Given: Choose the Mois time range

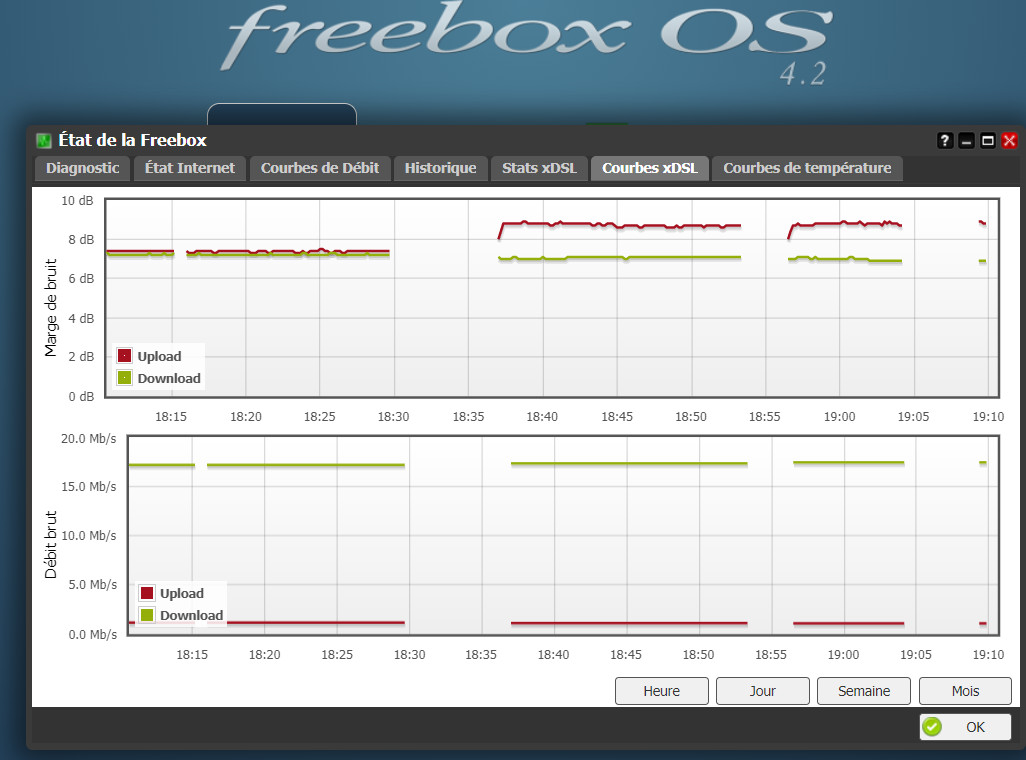Looking at the screenshot, I should [x=965, y=691].
